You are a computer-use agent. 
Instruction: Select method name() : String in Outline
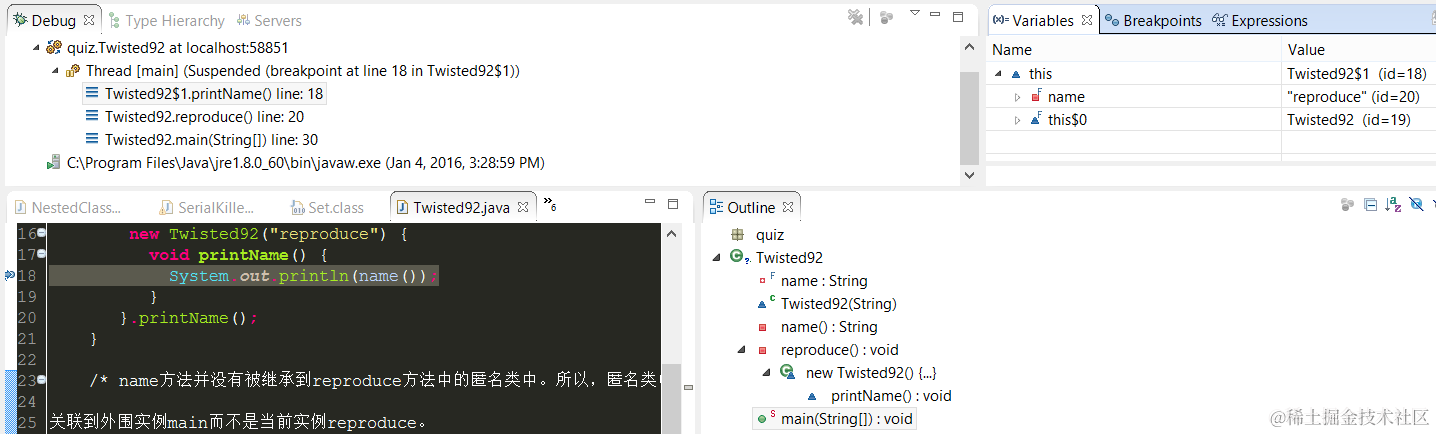817,327
